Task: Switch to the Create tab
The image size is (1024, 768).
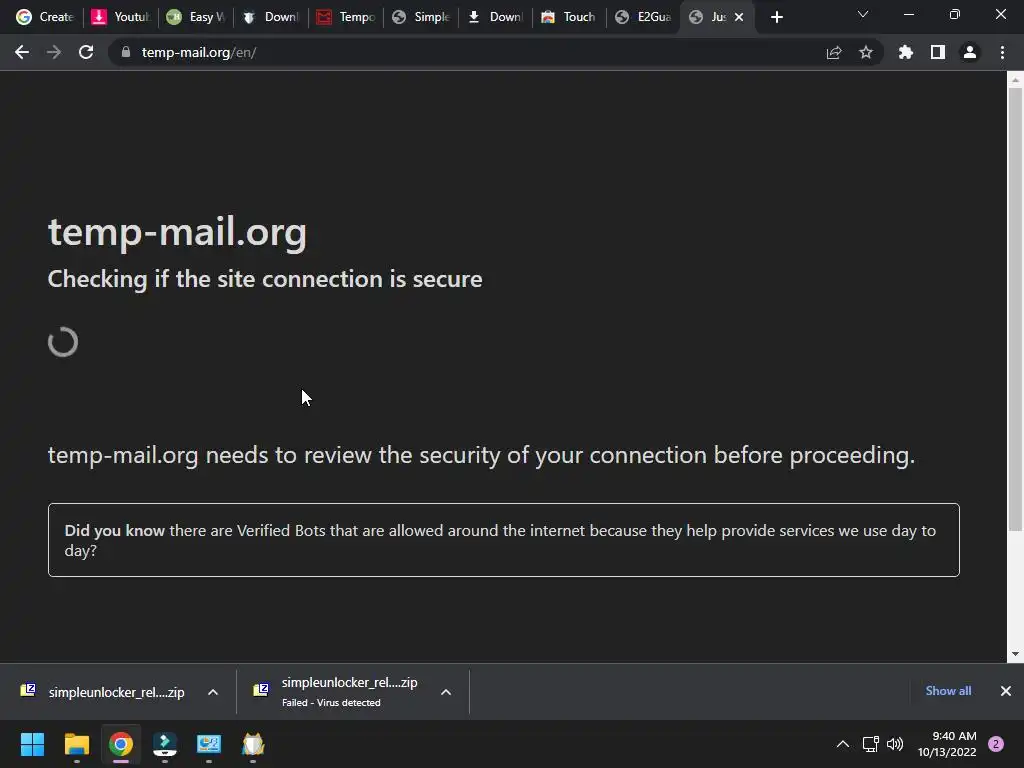Action: point(44,17)
